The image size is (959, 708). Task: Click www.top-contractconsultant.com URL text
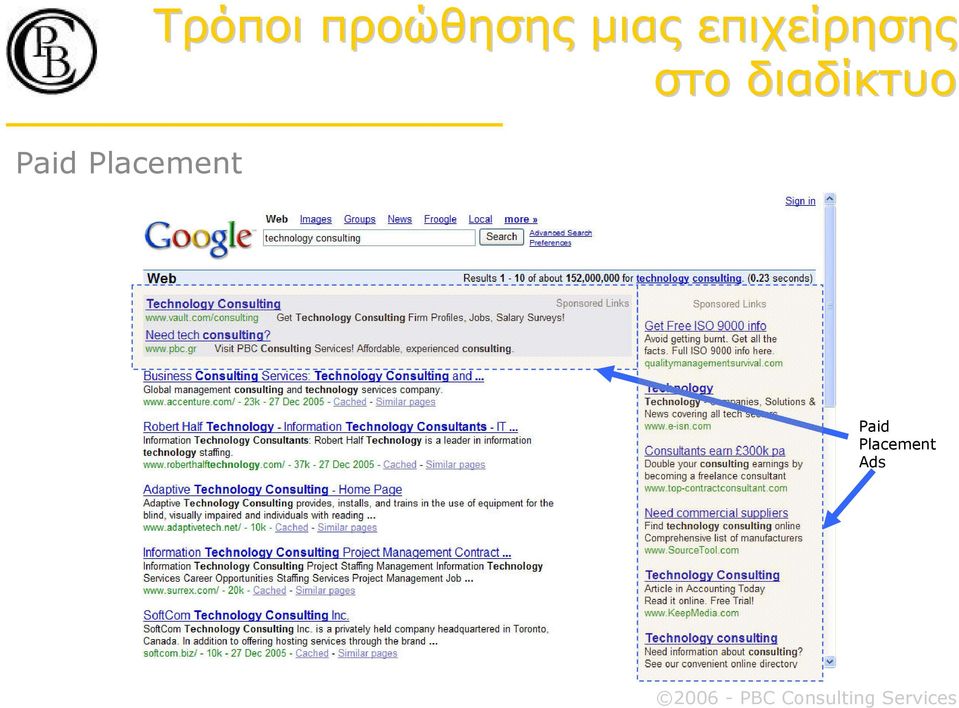pos(716,489)
